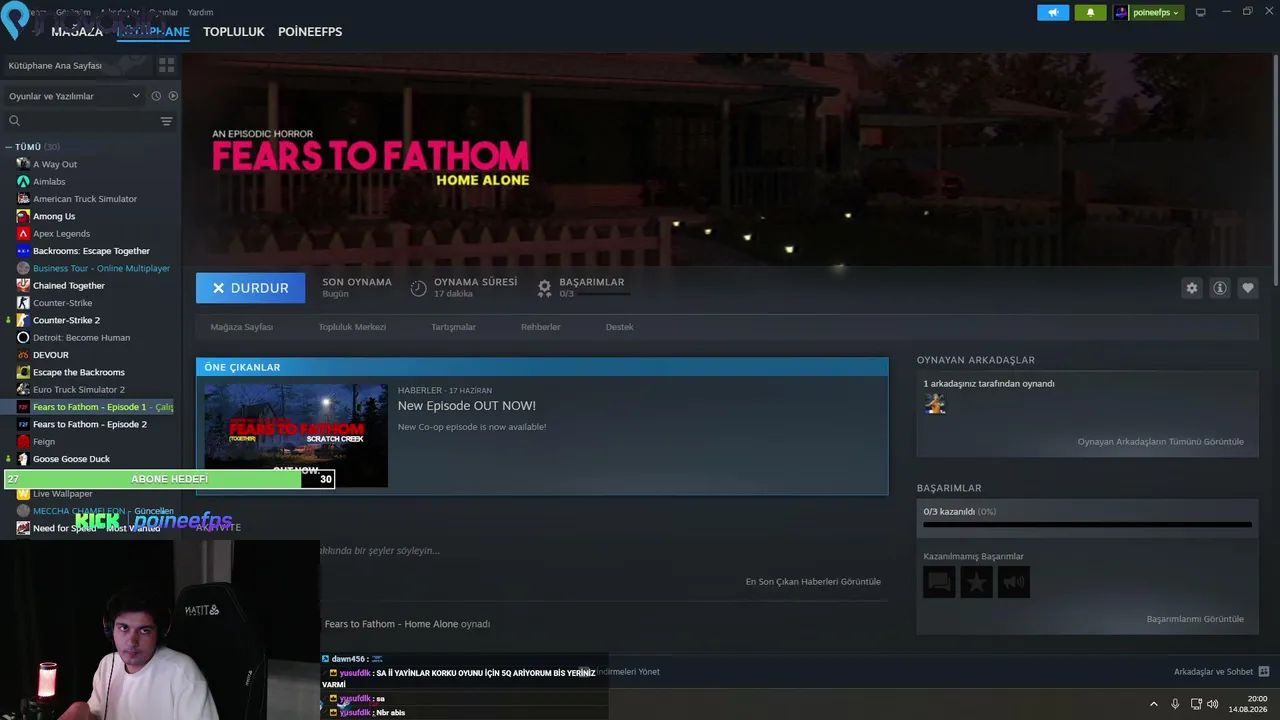The image size is (1280, 720).
Task: Open the MAĞAZA tab
Action: click(x=77, y=32)
